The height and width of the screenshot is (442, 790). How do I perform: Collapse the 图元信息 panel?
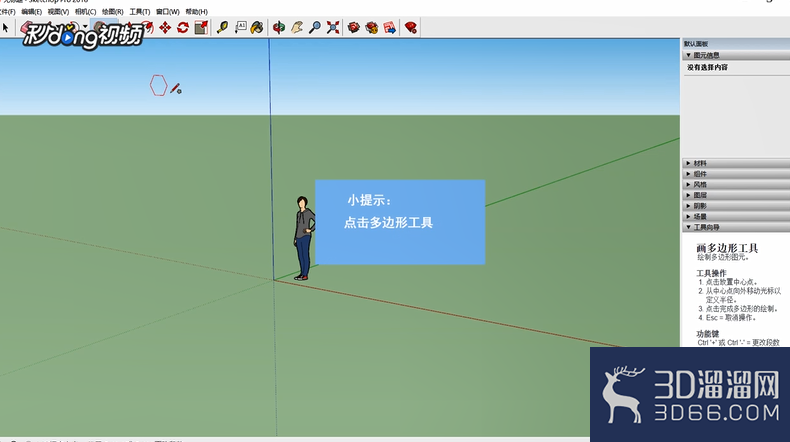click(736, 55)
